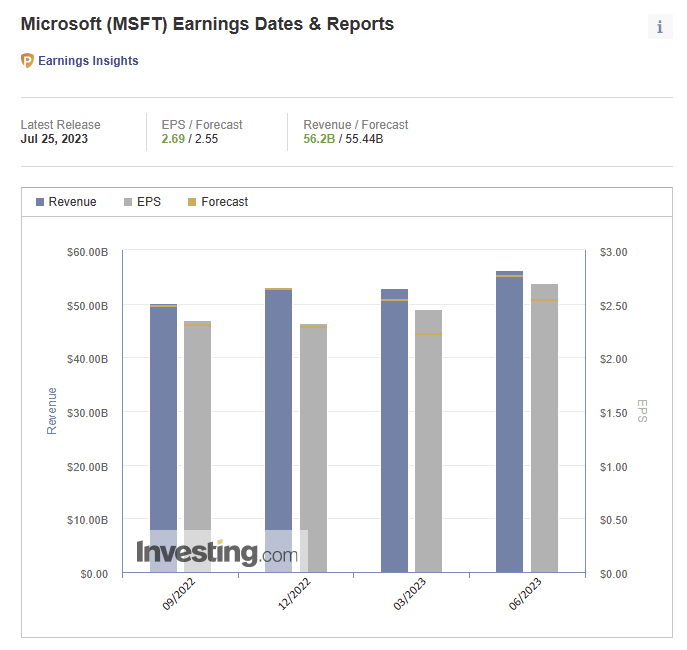
Task: Toggle the Revenue legend item
Action: coord(66,202)
